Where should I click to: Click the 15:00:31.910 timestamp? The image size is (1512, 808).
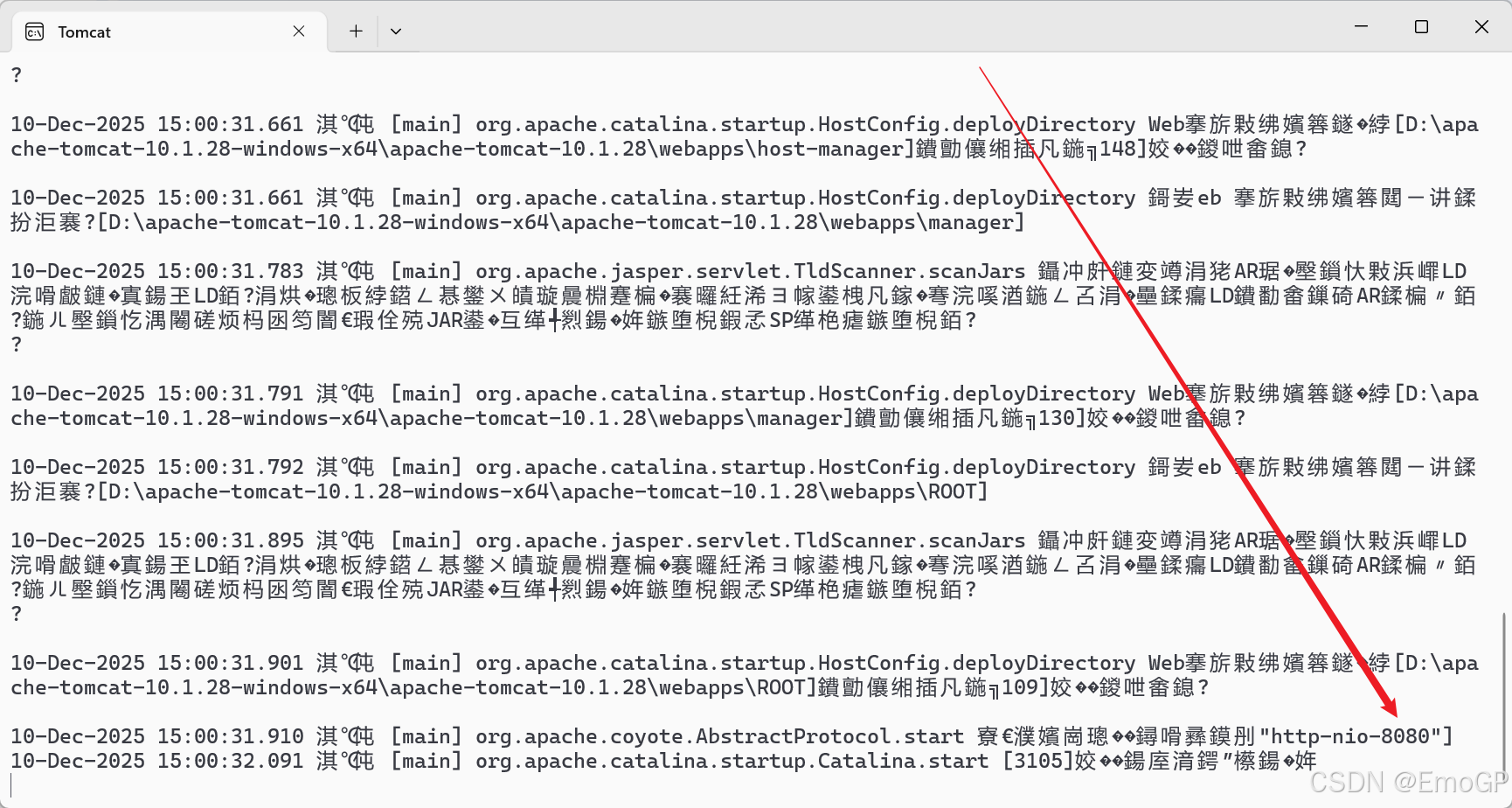(230, 736)
